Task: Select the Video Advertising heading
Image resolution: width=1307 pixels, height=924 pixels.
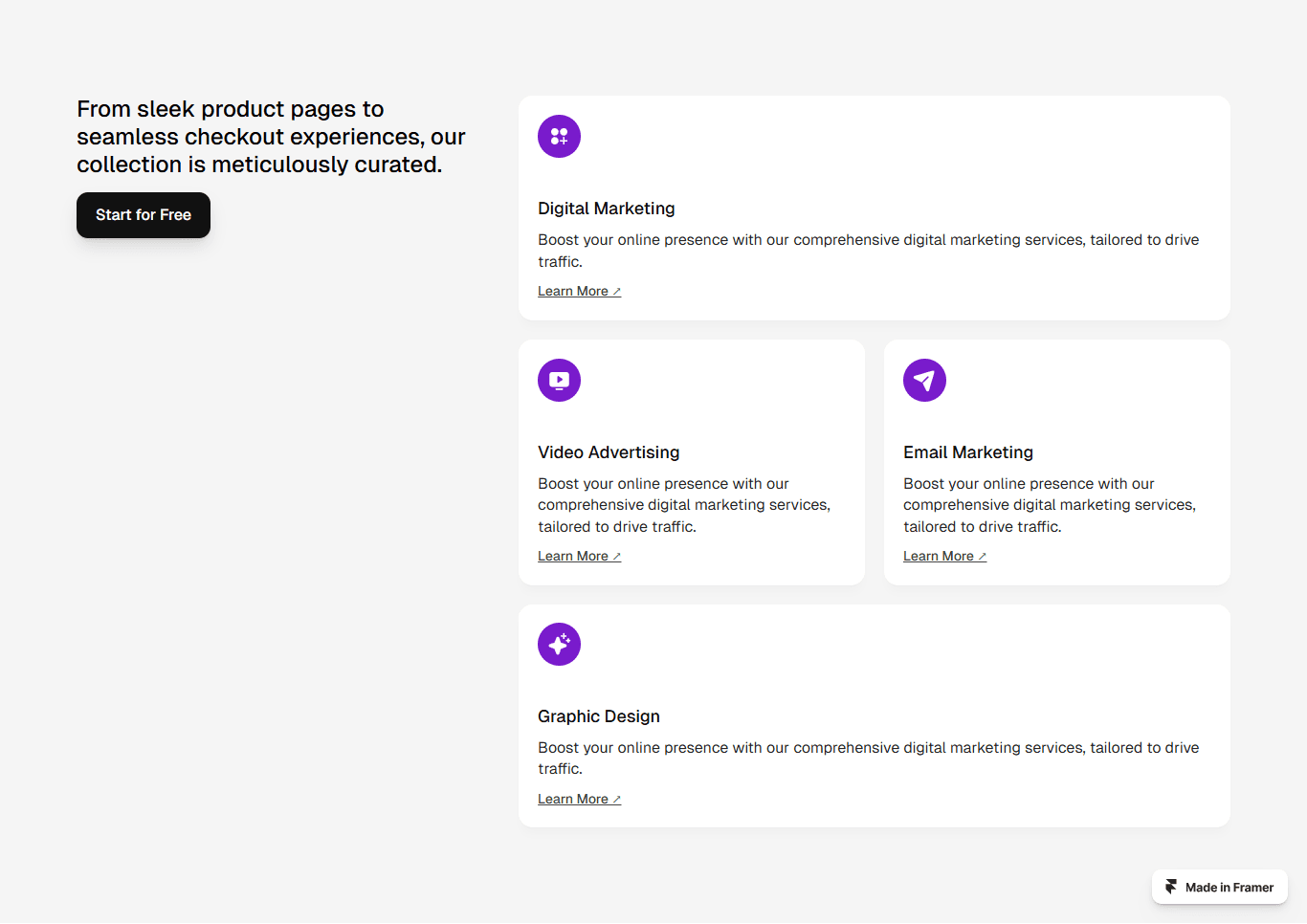Action: tap(609, 452)
